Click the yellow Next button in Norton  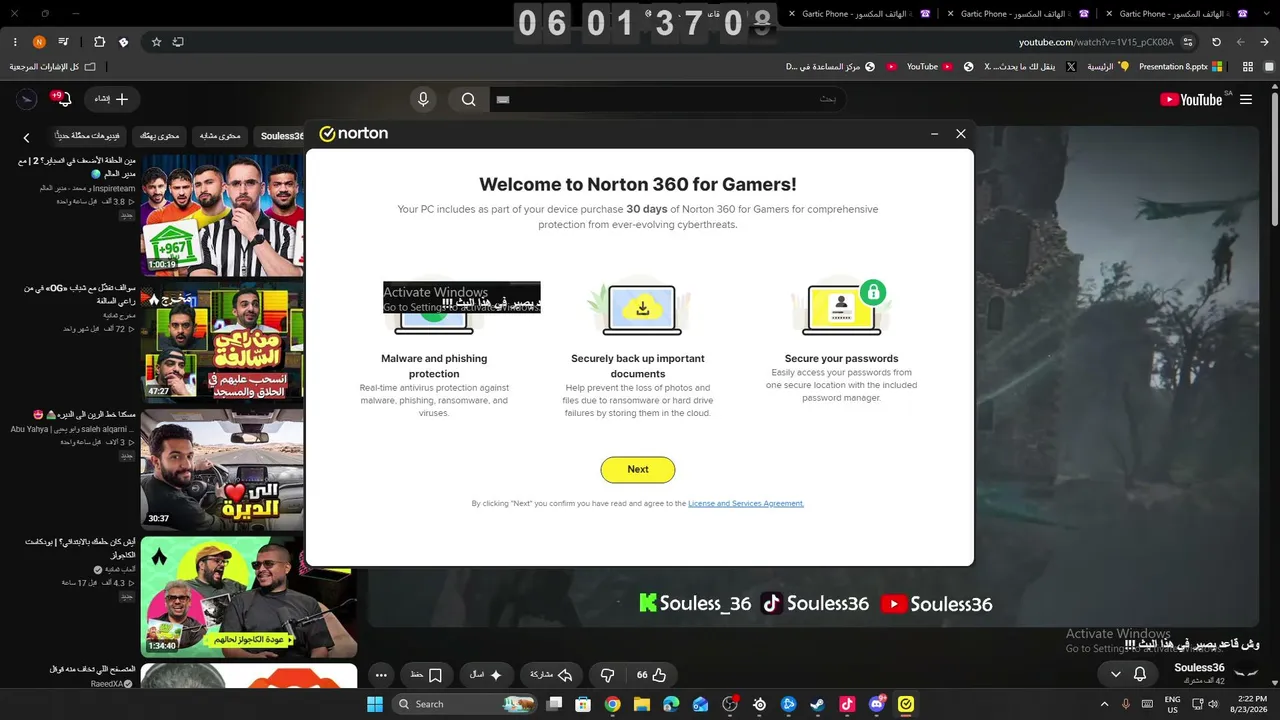(638, 469)
